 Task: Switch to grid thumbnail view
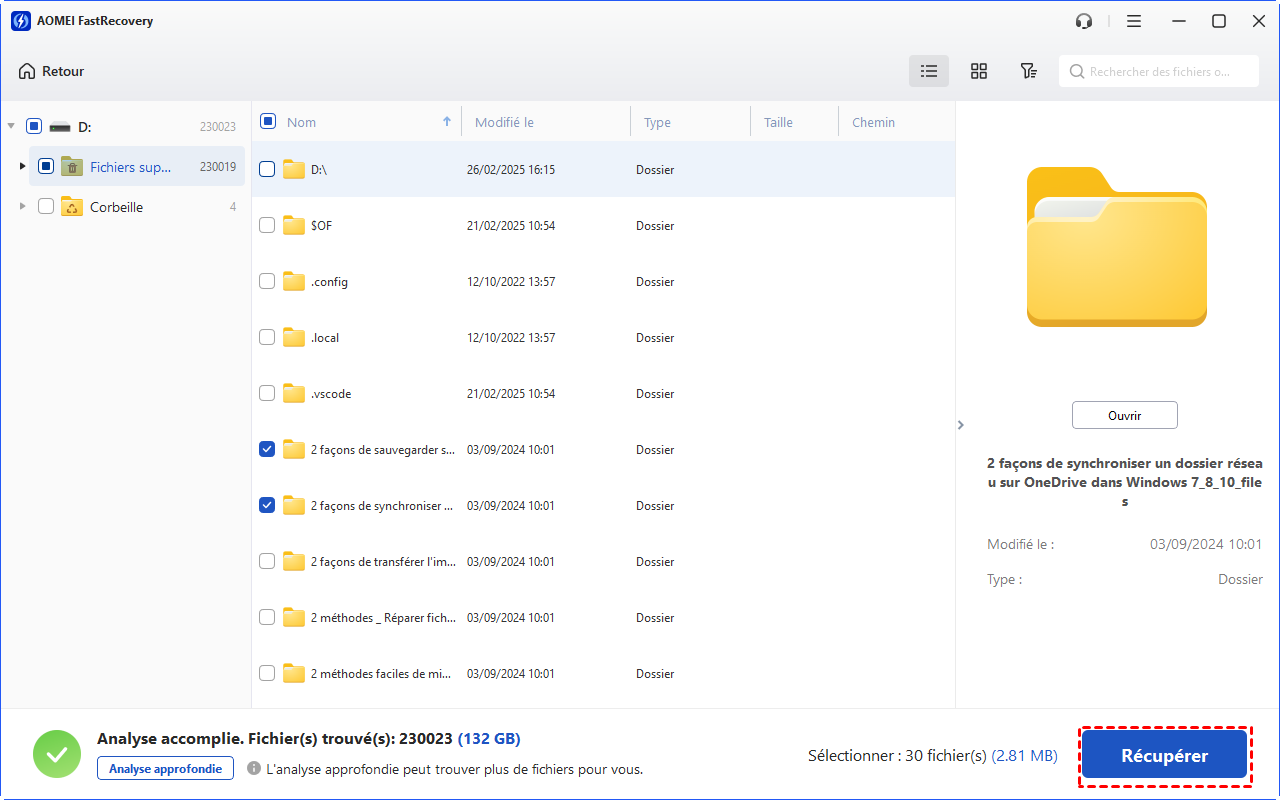click(x=979, y=71)
